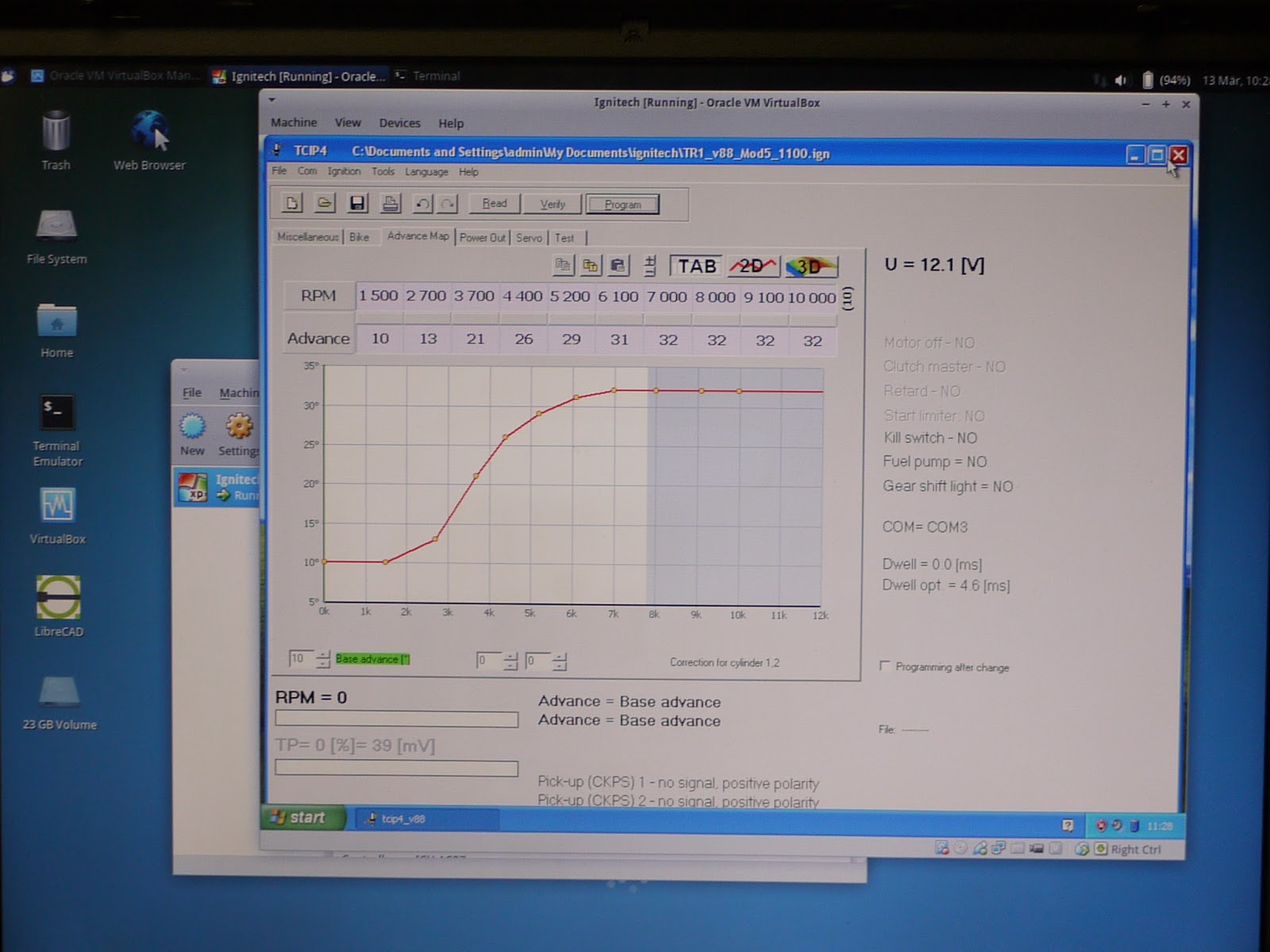
Task: Switch to the Servo tab
Action: pos(529,237)
